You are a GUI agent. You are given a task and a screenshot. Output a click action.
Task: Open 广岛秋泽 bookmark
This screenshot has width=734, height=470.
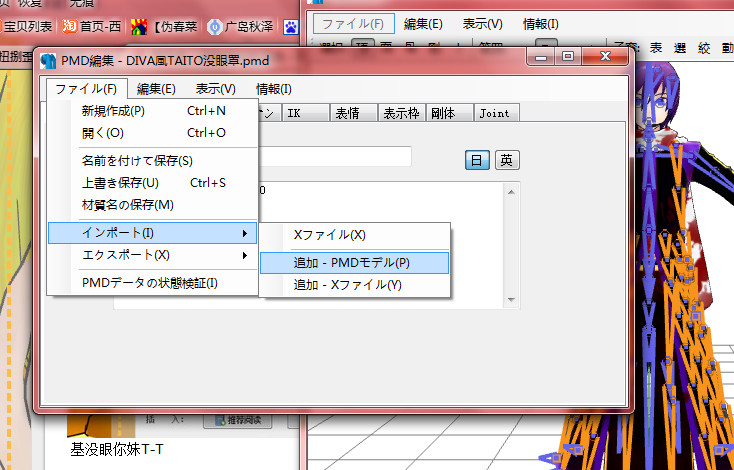[x=249, y=27]
